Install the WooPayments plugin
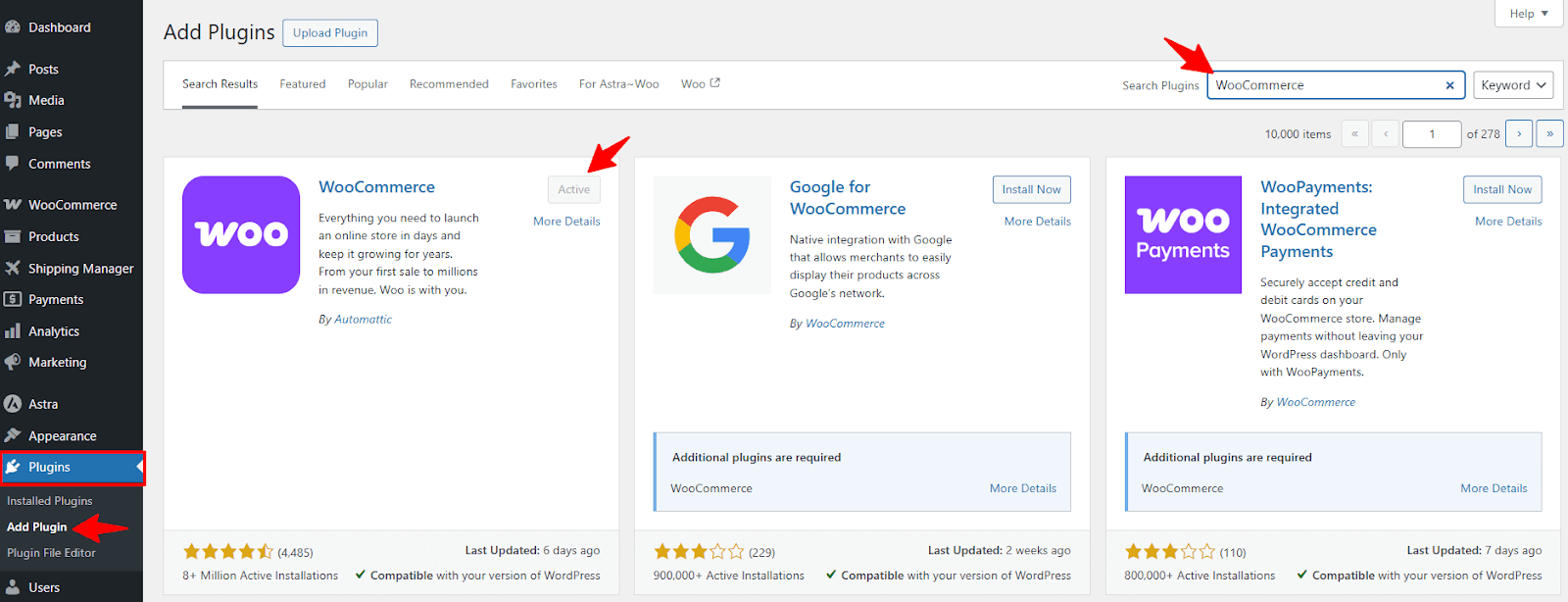 point(1502,189)
